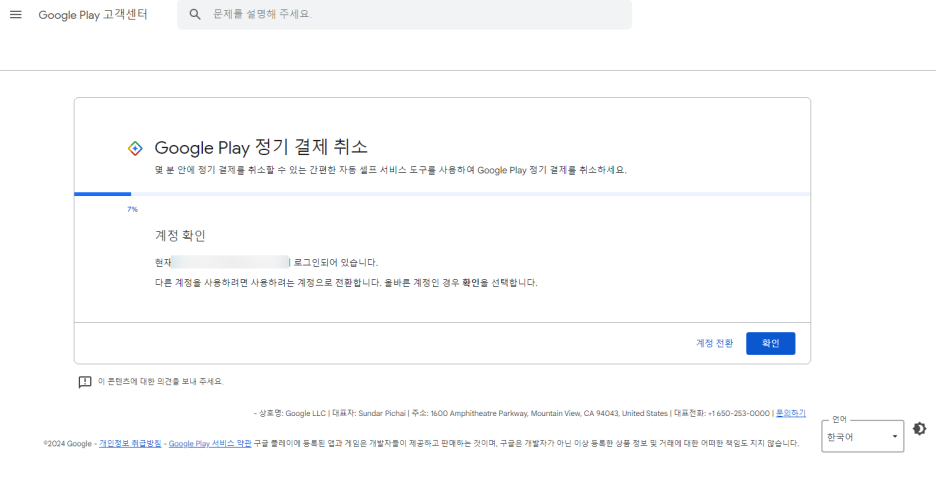936x503 pixels.
Task: Open the 한국어 language dropdown
Action: point(863,437)
